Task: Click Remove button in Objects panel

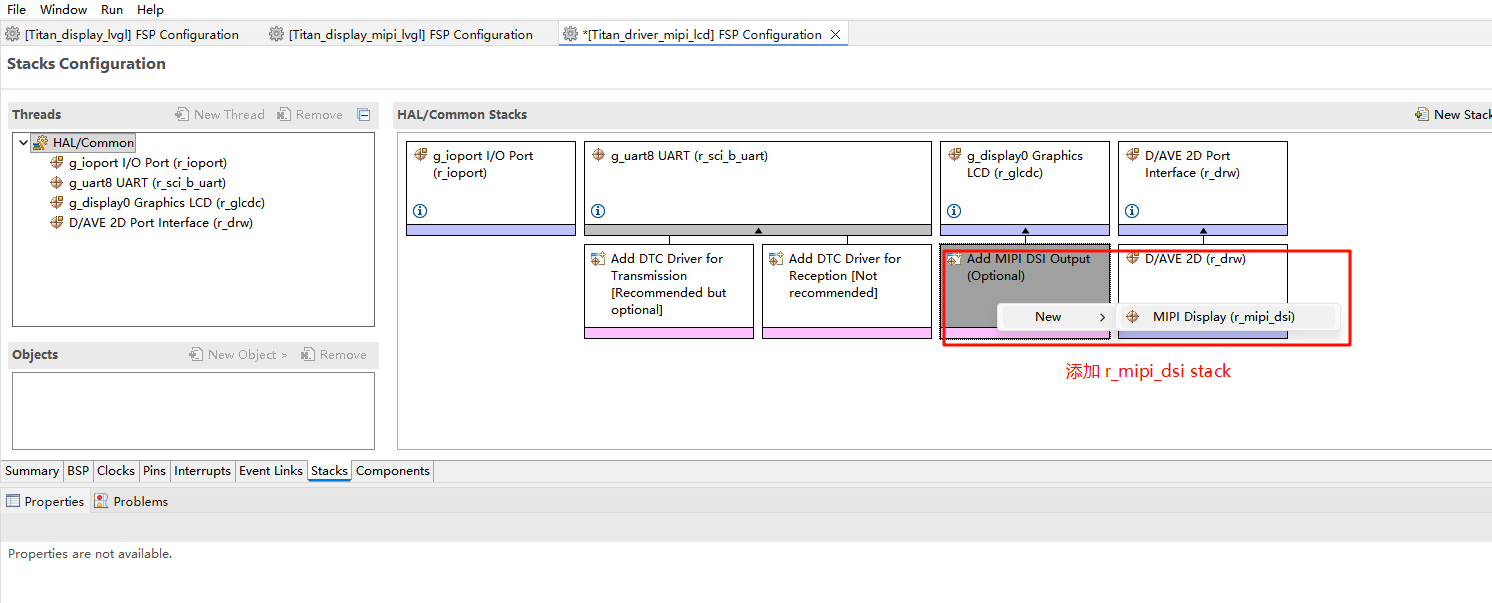Action: click(334, 355)
